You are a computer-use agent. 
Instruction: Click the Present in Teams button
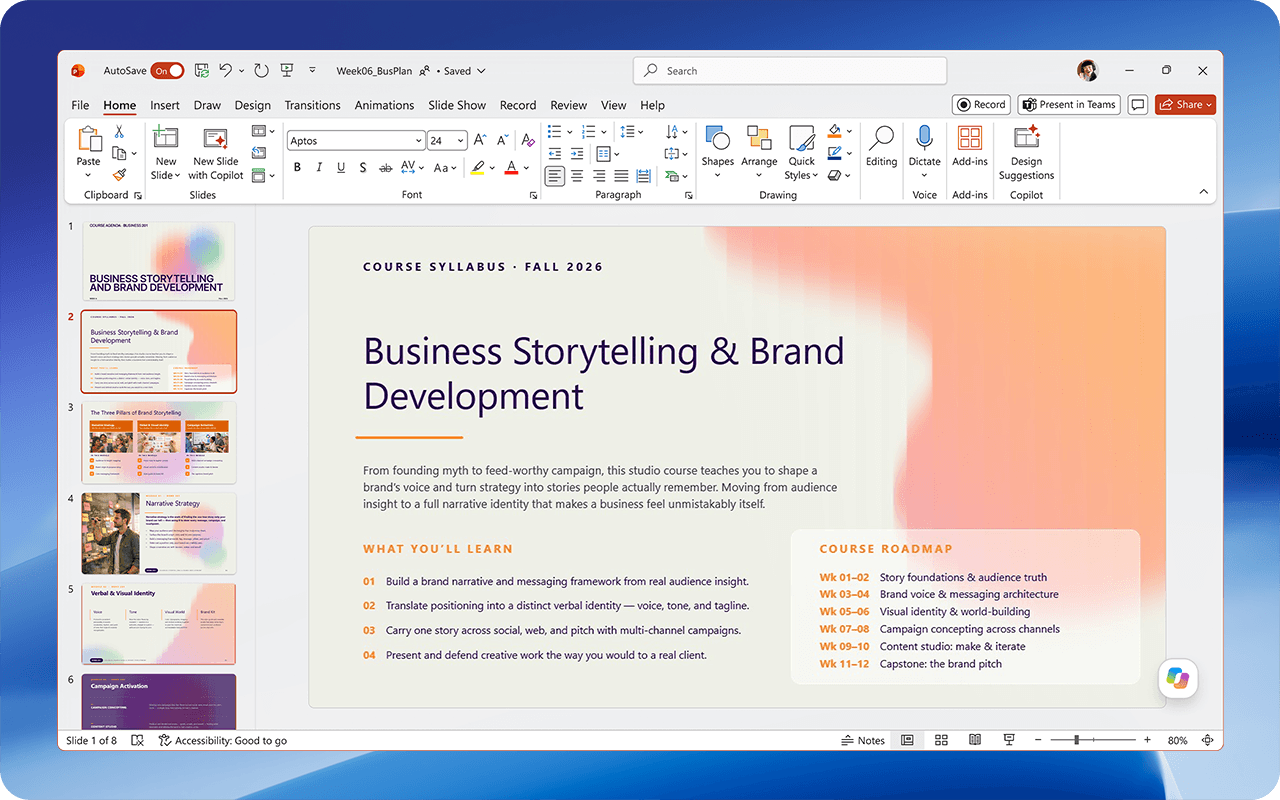[1069, 105]
